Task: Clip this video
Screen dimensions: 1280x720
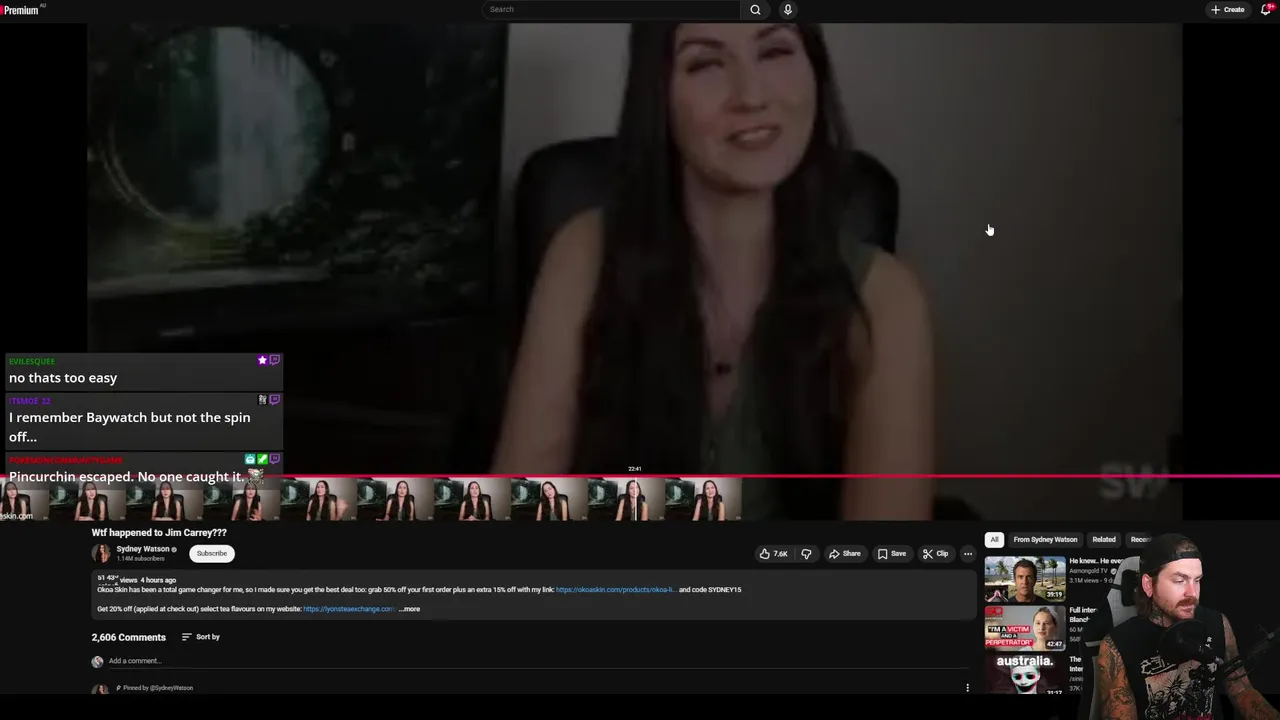Action: tap(936, 554)
